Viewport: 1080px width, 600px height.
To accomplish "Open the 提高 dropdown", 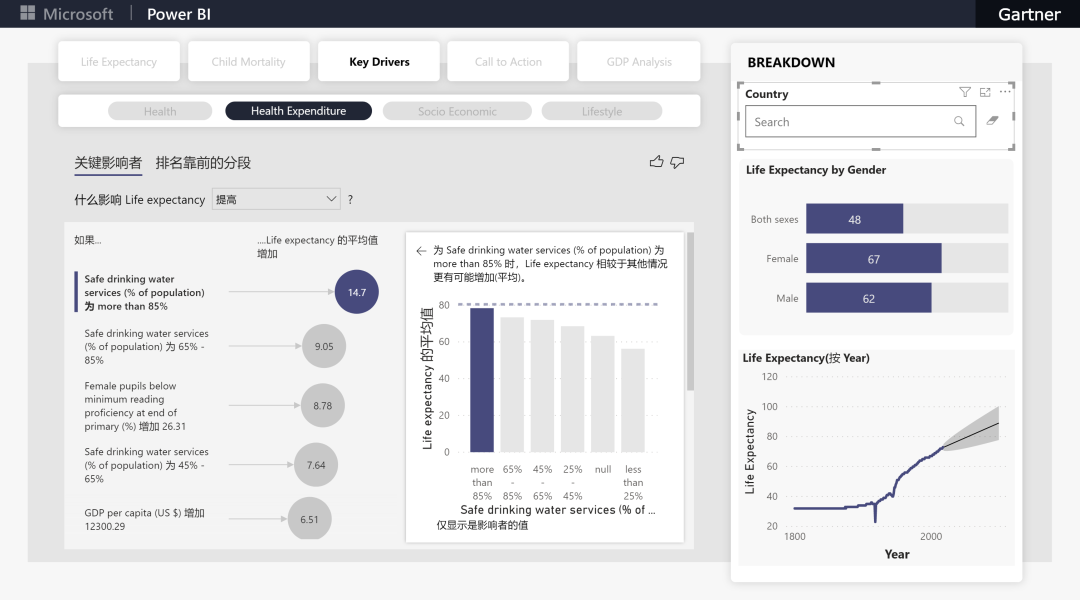I will (276, 199).
